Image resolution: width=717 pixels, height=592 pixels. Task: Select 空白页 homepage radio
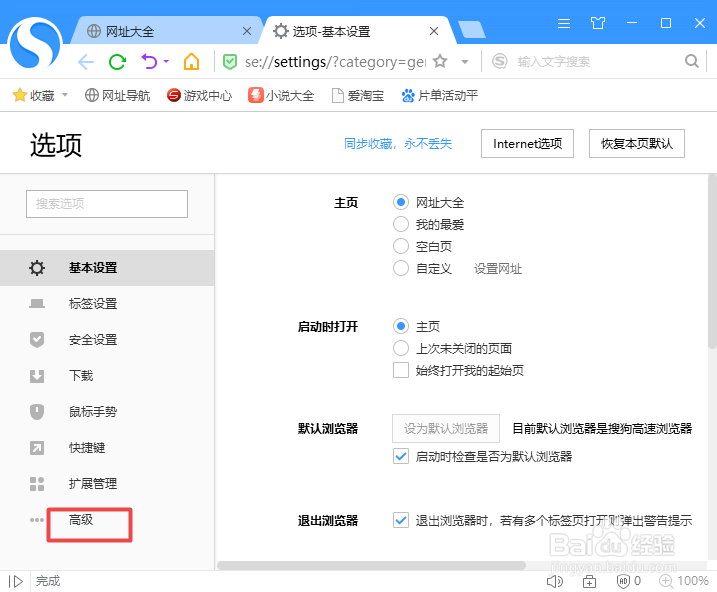coord(401,246)
